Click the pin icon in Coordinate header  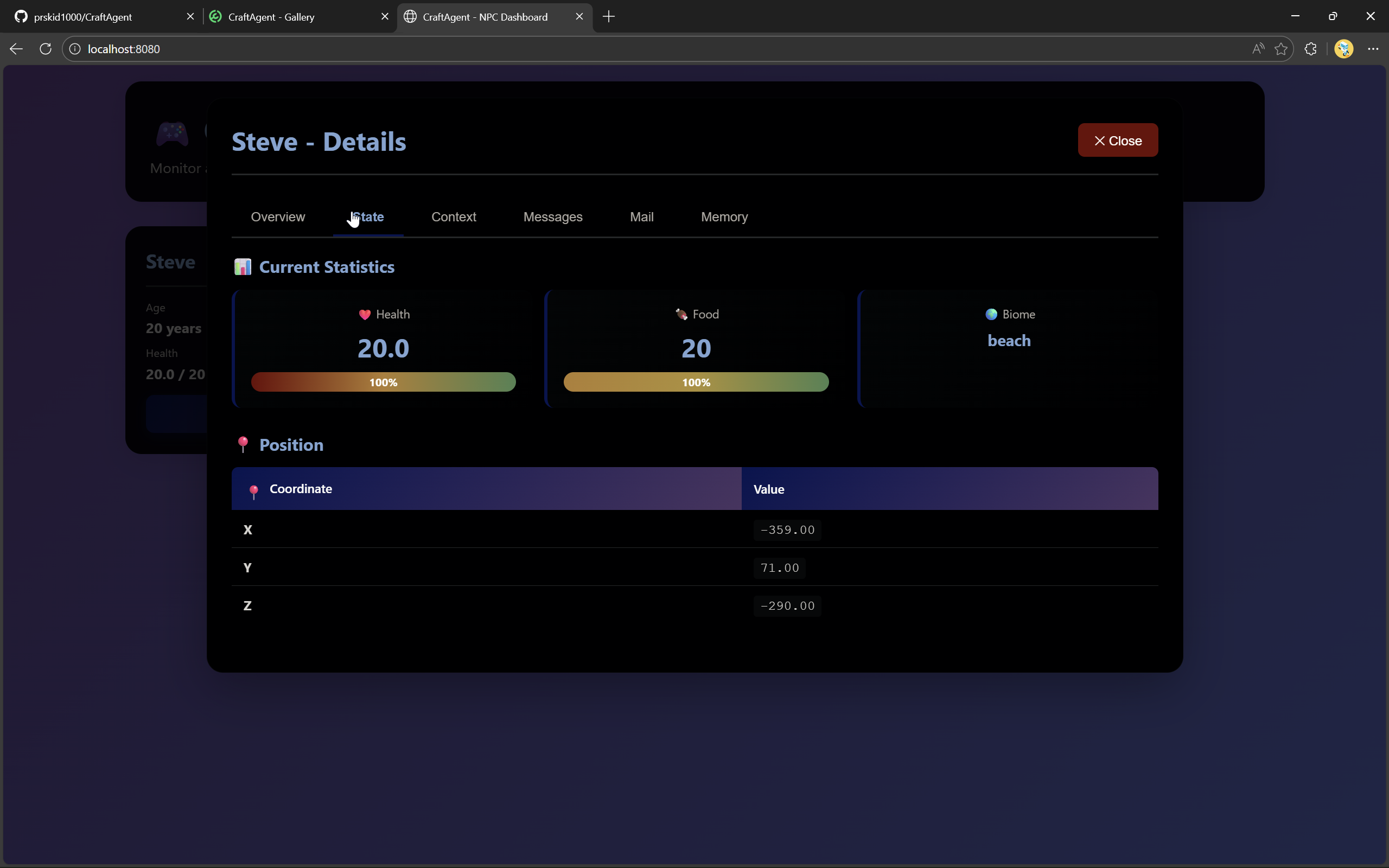[x=254, y=492]
